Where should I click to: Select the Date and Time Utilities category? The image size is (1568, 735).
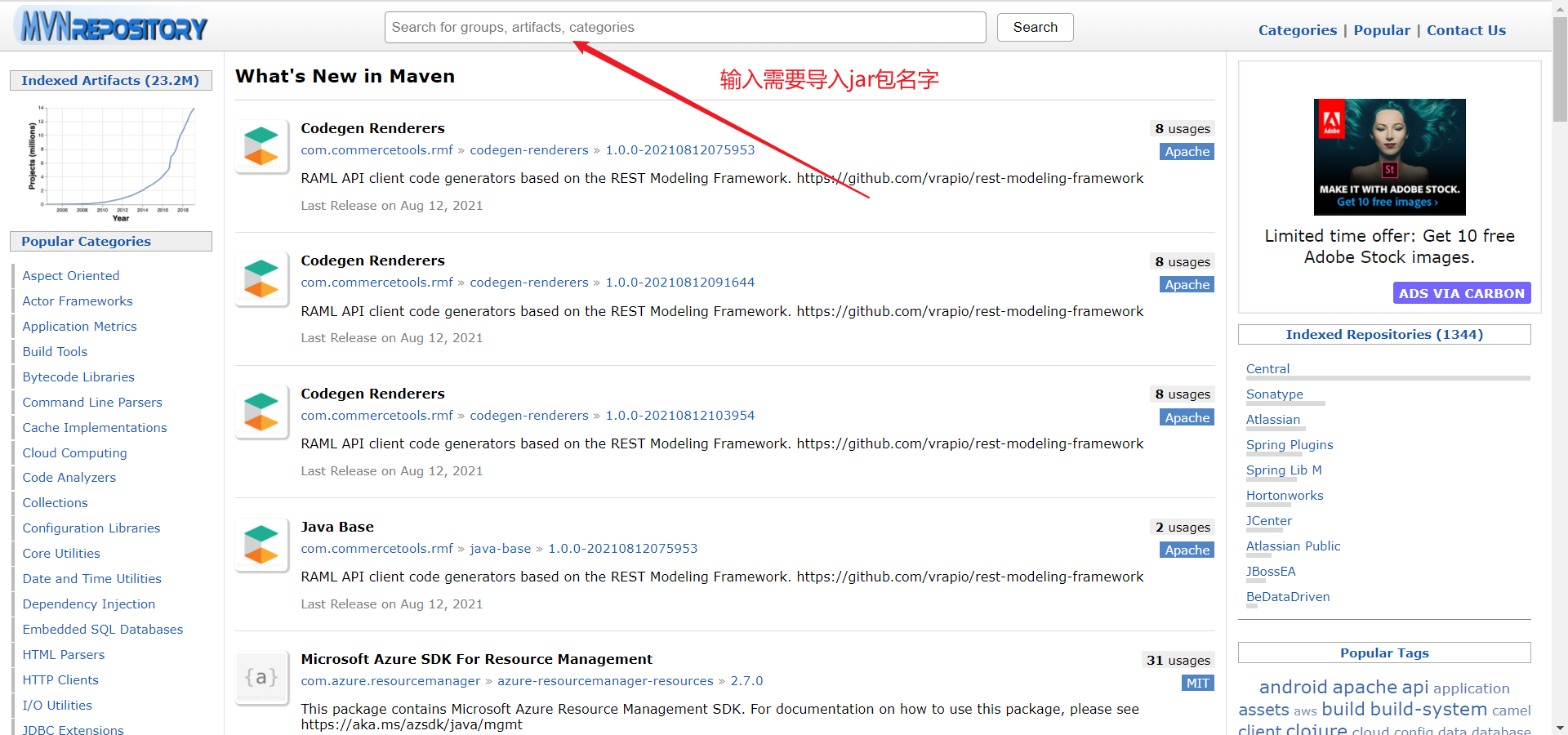click(x=91, y=578)
